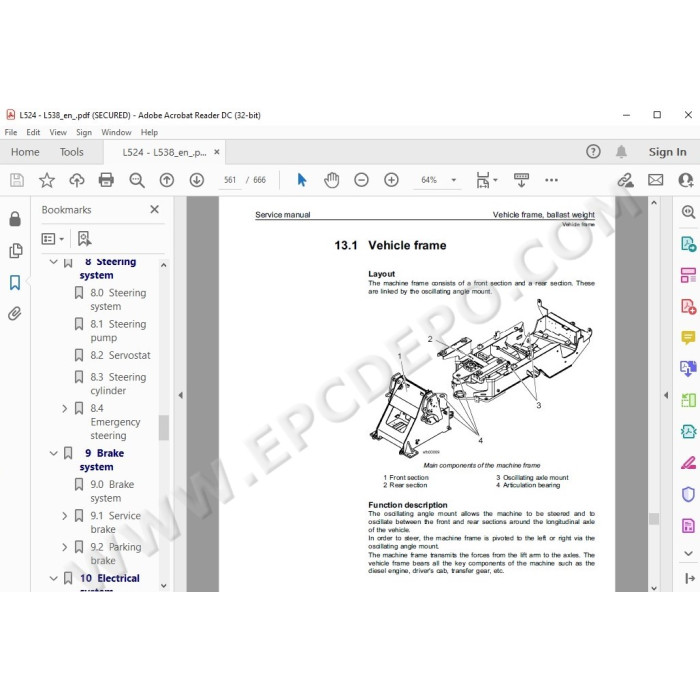700x700 pixels.
Task: Expand 9.2 Parking brake bookmark
Action: pyautogui.click(x=65, y=547)
